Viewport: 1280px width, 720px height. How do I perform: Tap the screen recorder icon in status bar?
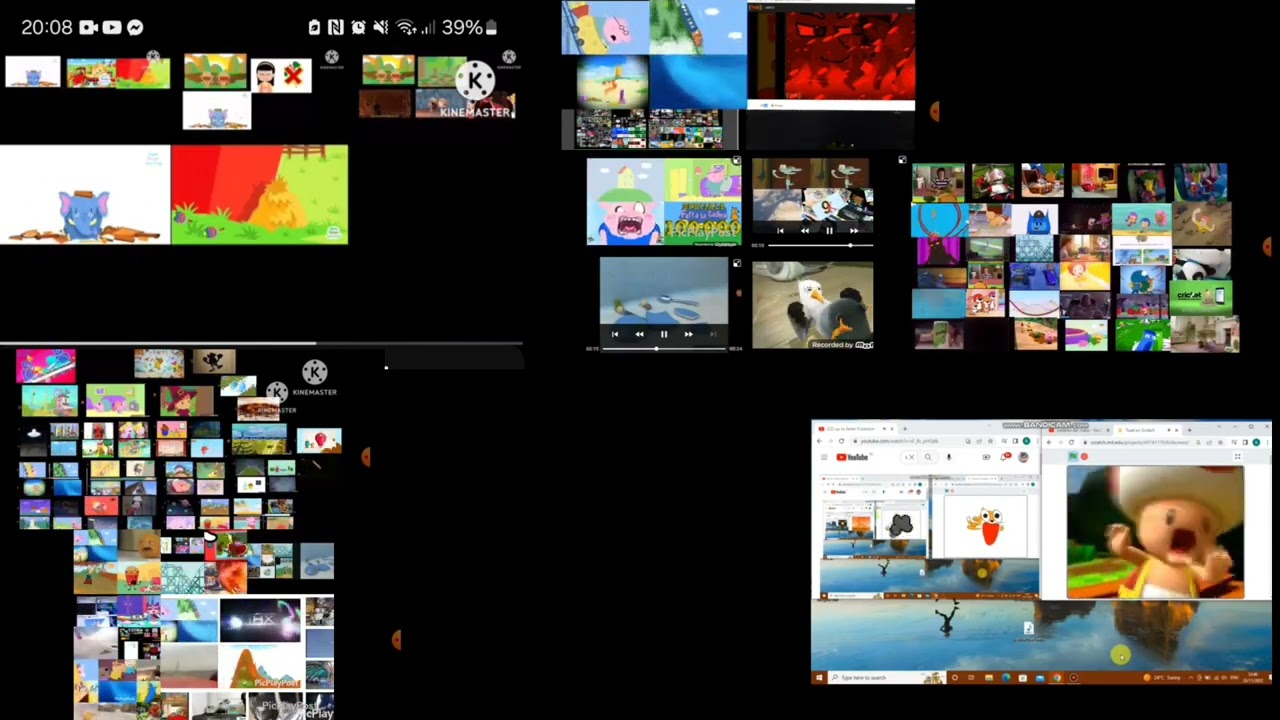pyautogui.click(x=88, y=27)
